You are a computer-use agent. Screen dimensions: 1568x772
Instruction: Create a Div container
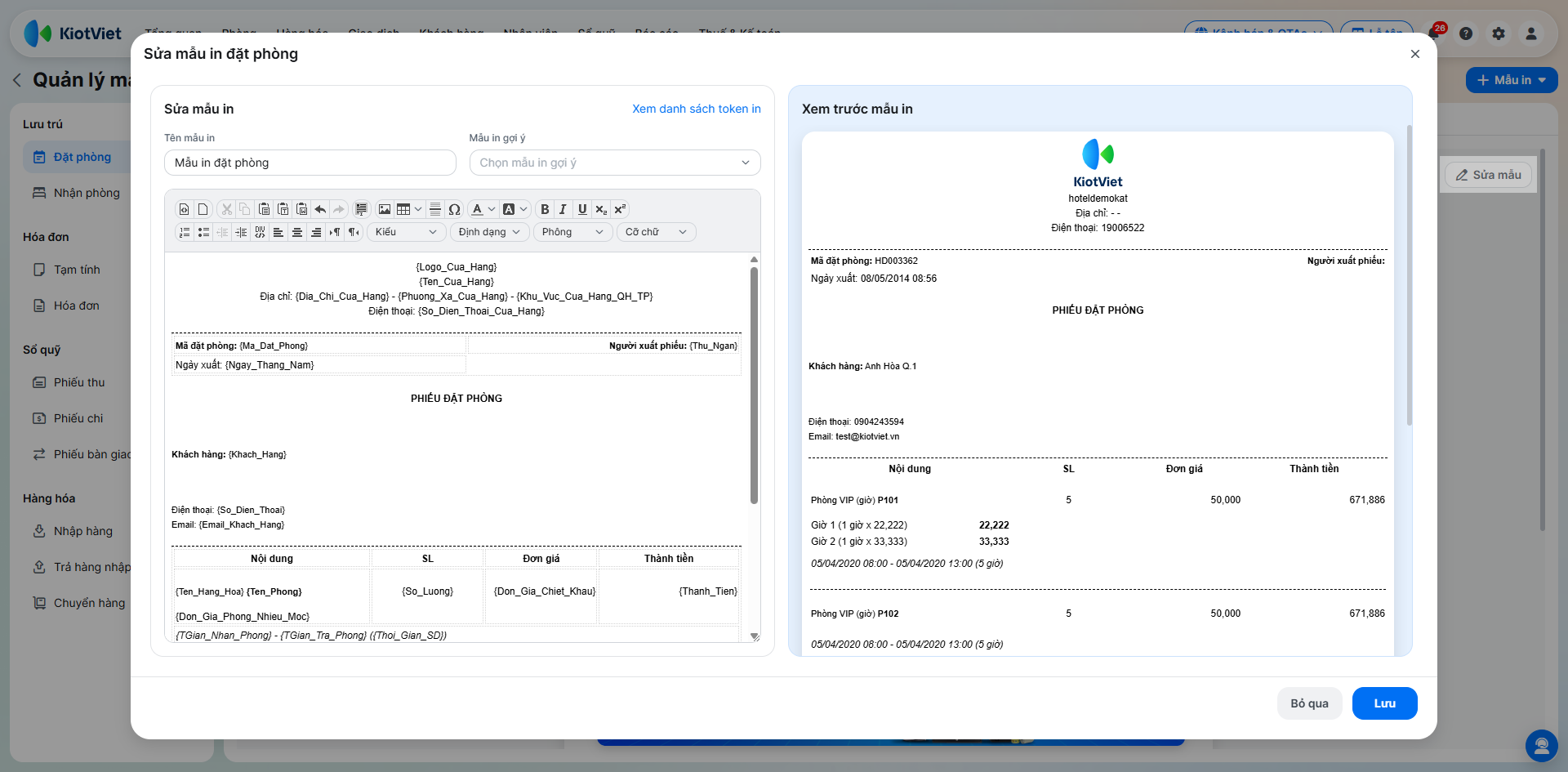[x=260, y=232]
